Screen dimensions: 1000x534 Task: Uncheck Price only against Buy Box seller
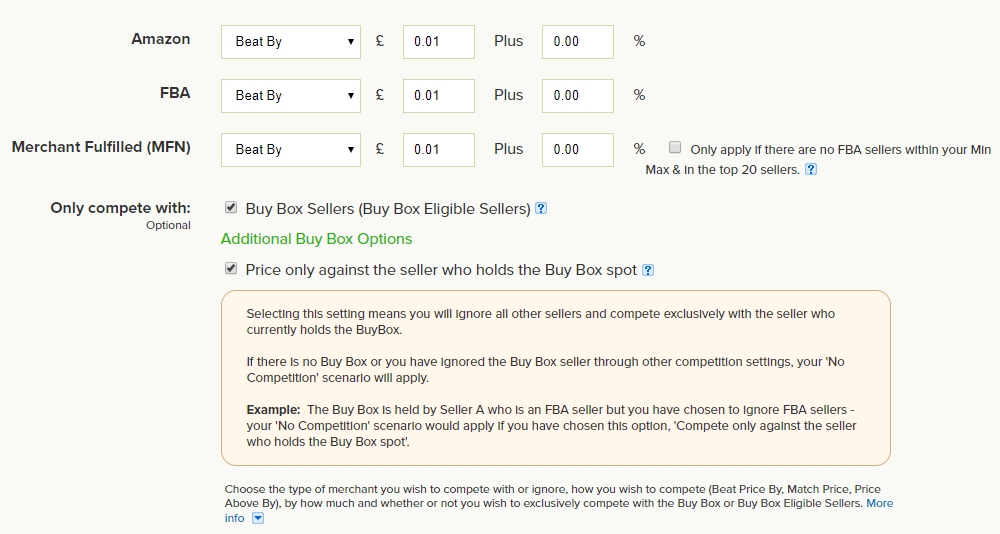(231, 269)
